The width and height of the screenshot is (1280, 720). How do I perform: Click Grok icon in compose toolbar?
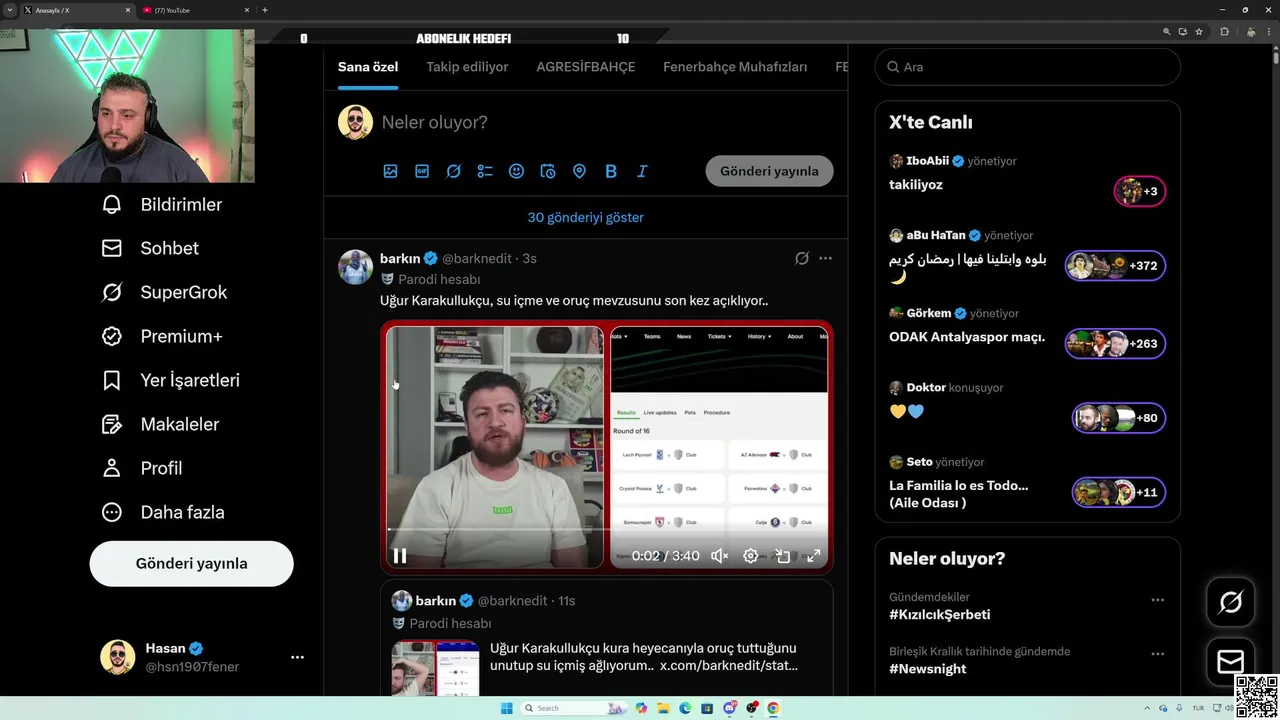click(x=453, y=171)
